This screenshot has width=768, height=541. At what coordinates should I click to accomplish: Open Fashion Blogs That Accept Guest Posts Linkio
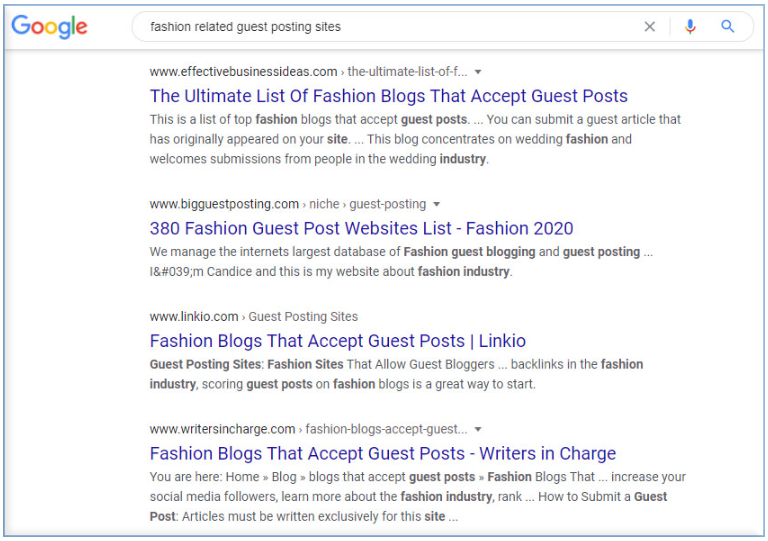[x=338, y=341]
